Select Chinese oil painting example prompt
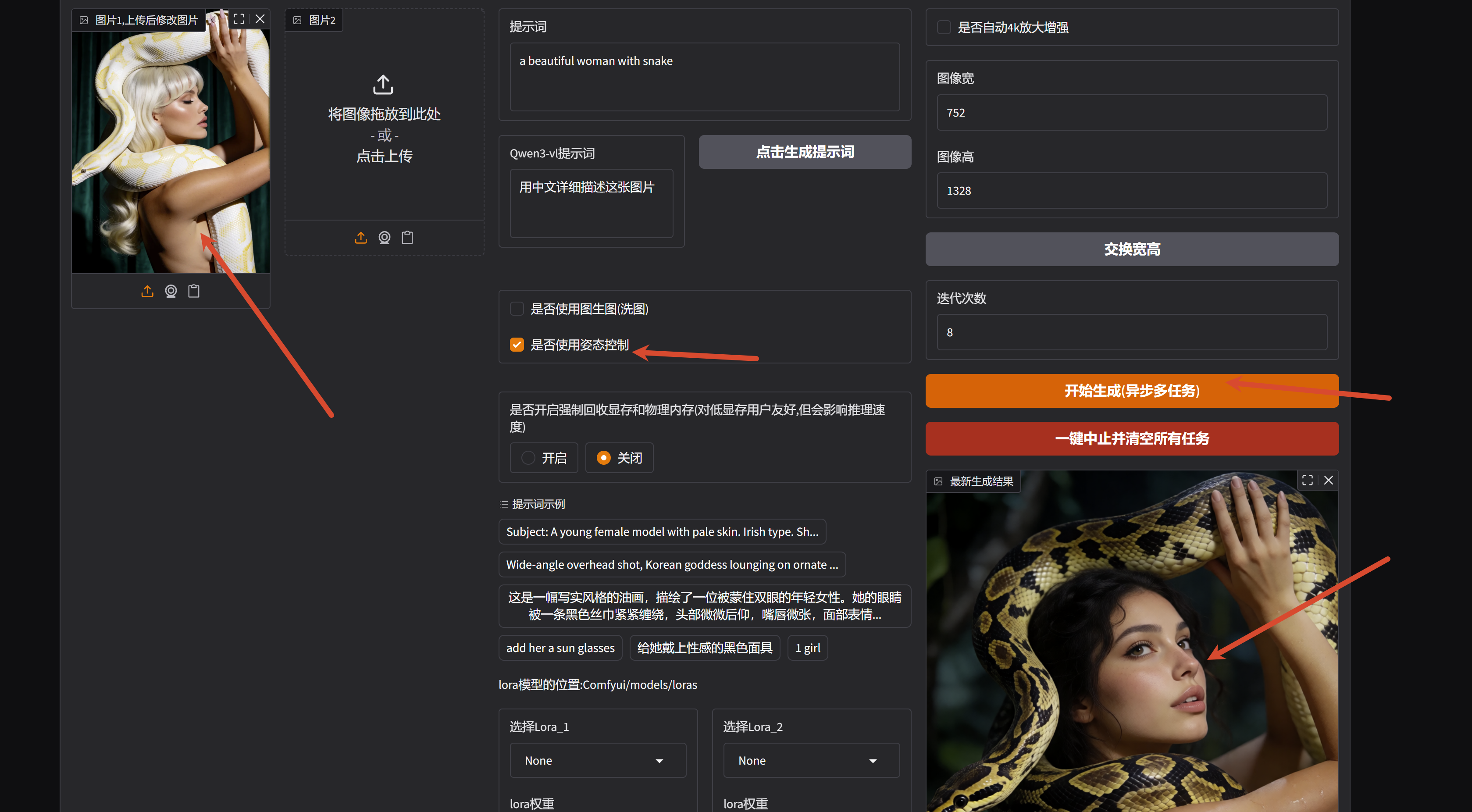 705,606
